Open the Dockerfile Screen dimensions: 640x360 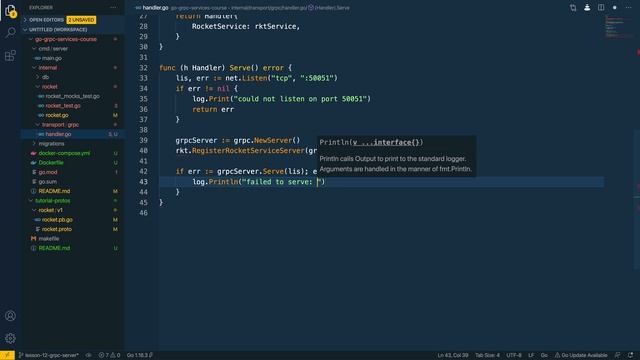51,162
